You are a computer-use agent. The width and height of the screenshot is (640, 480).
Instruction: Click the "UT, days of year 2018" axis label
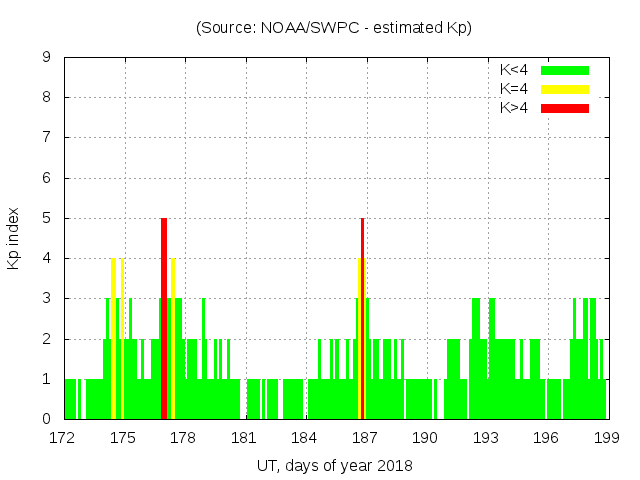click(335, 465)
